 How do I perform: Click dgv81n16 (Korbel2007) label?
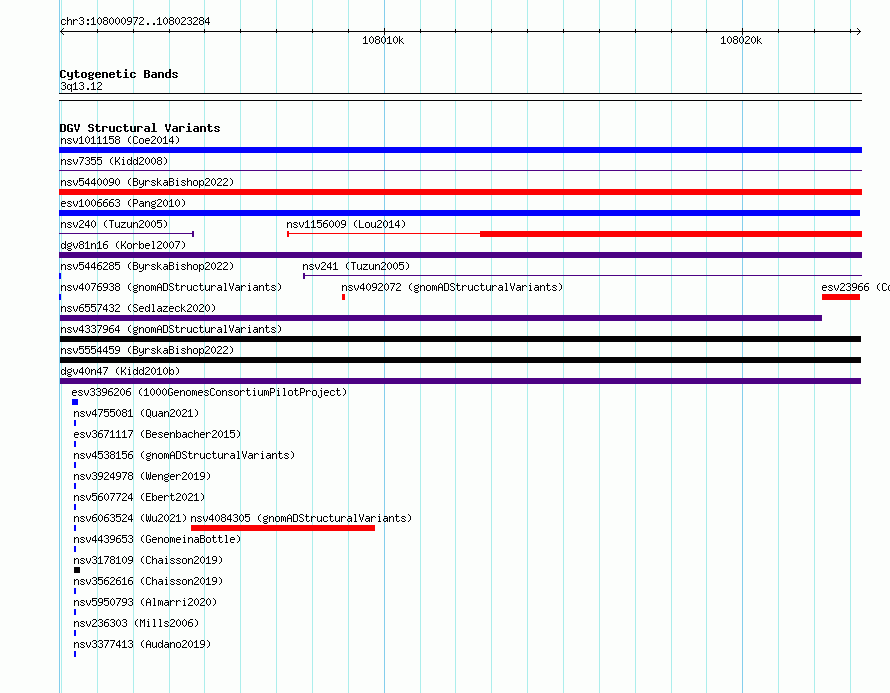click(x=123, y=245)
